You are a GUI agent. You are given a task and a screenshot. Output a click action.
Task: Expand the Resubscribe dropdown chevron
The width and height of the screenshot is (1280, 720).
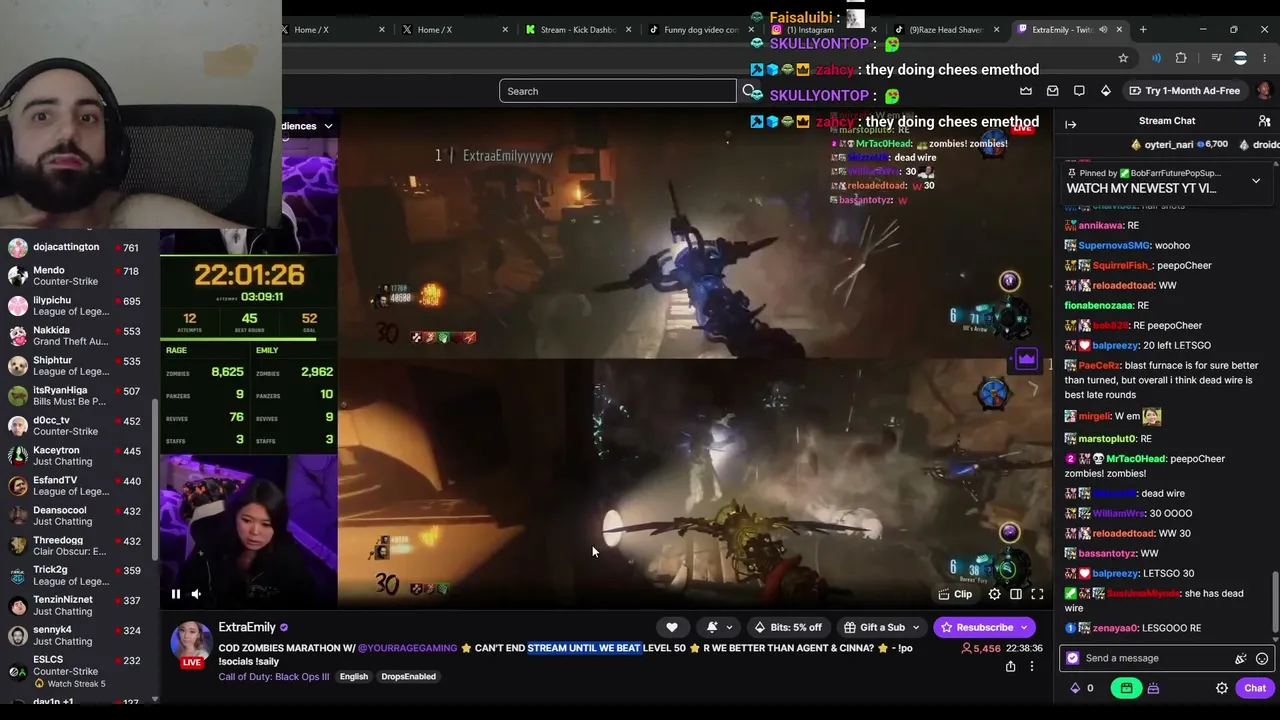[x=1024, y=627]
